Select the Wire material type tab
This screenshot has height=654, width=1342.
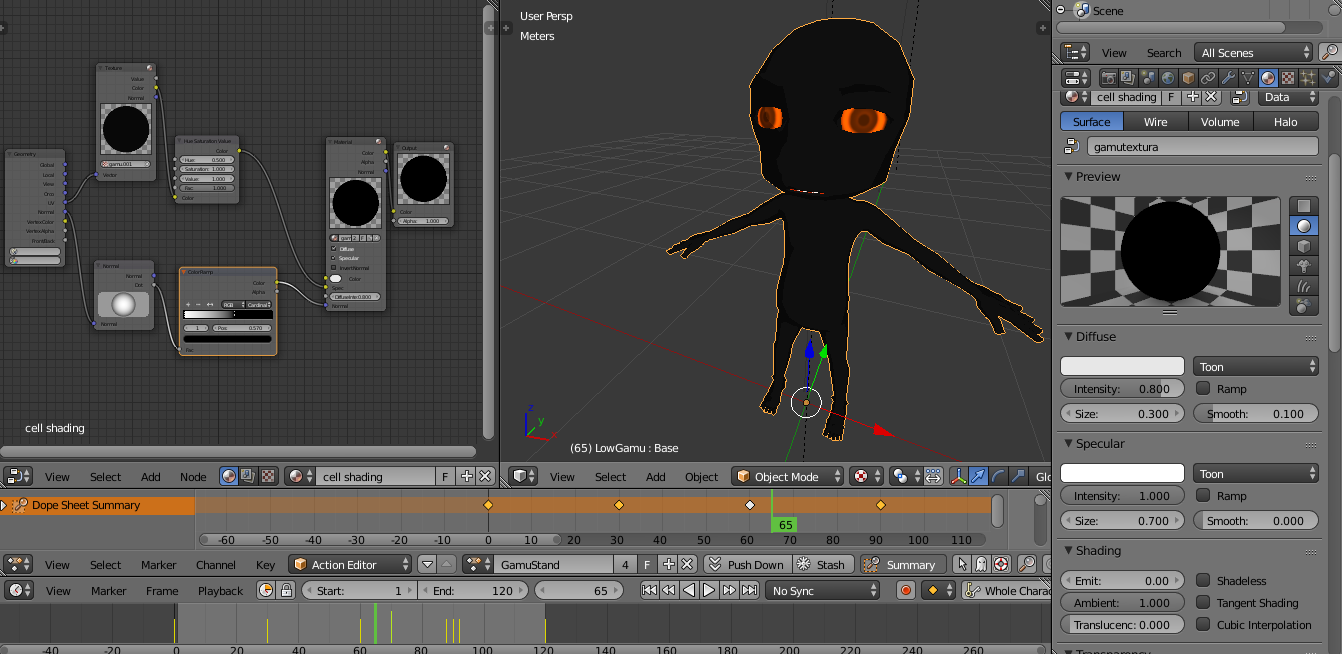tap(1155, 122)
